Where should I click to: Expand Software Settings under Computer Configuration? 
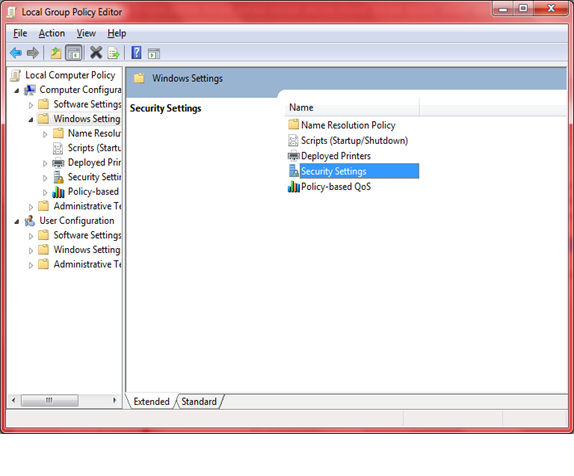(31, 105)
